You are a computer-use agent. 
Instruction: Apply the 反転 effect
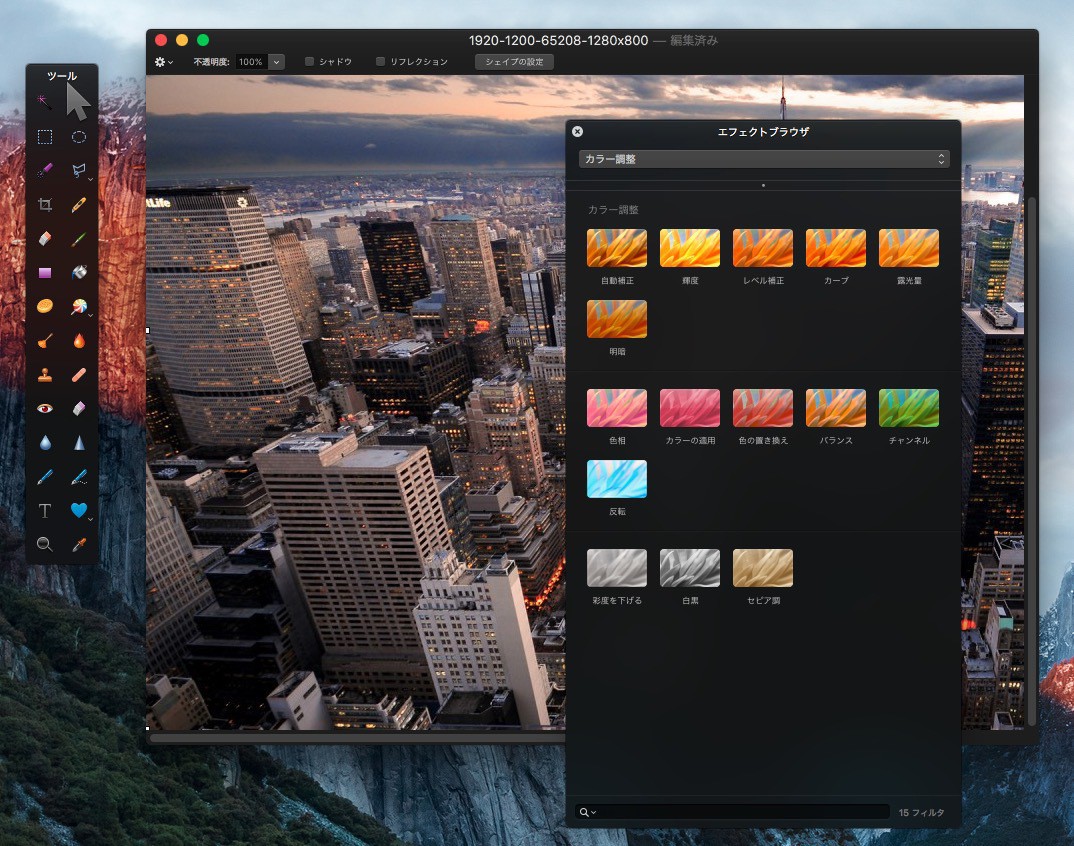(x=616, y=479)
